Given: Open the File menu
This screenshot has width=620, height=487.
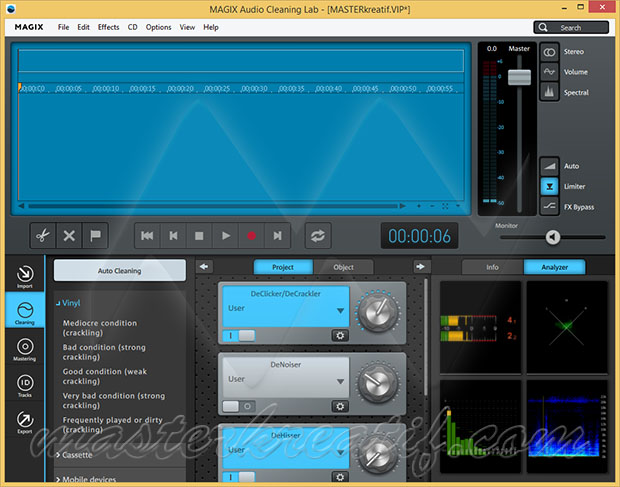Looking at the screenshot, I should click(63, 27).
